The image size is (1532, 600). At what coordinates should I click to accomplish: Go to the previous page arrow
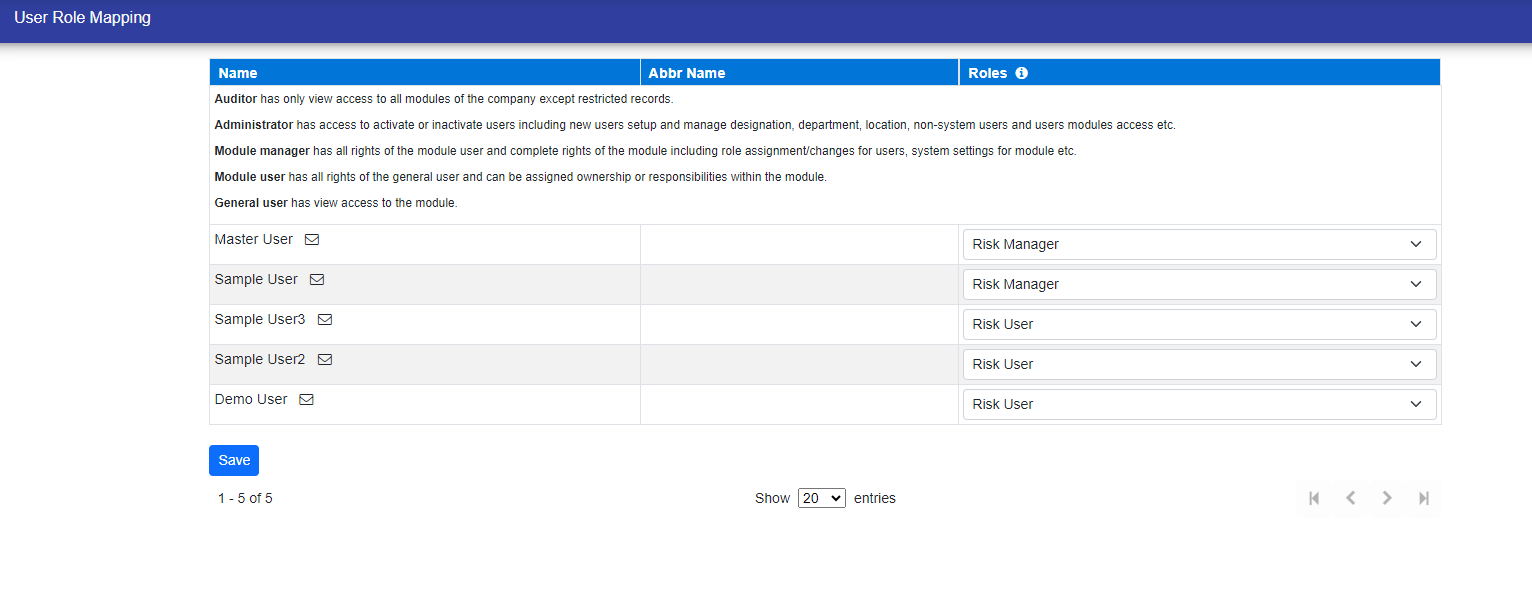1350,498
